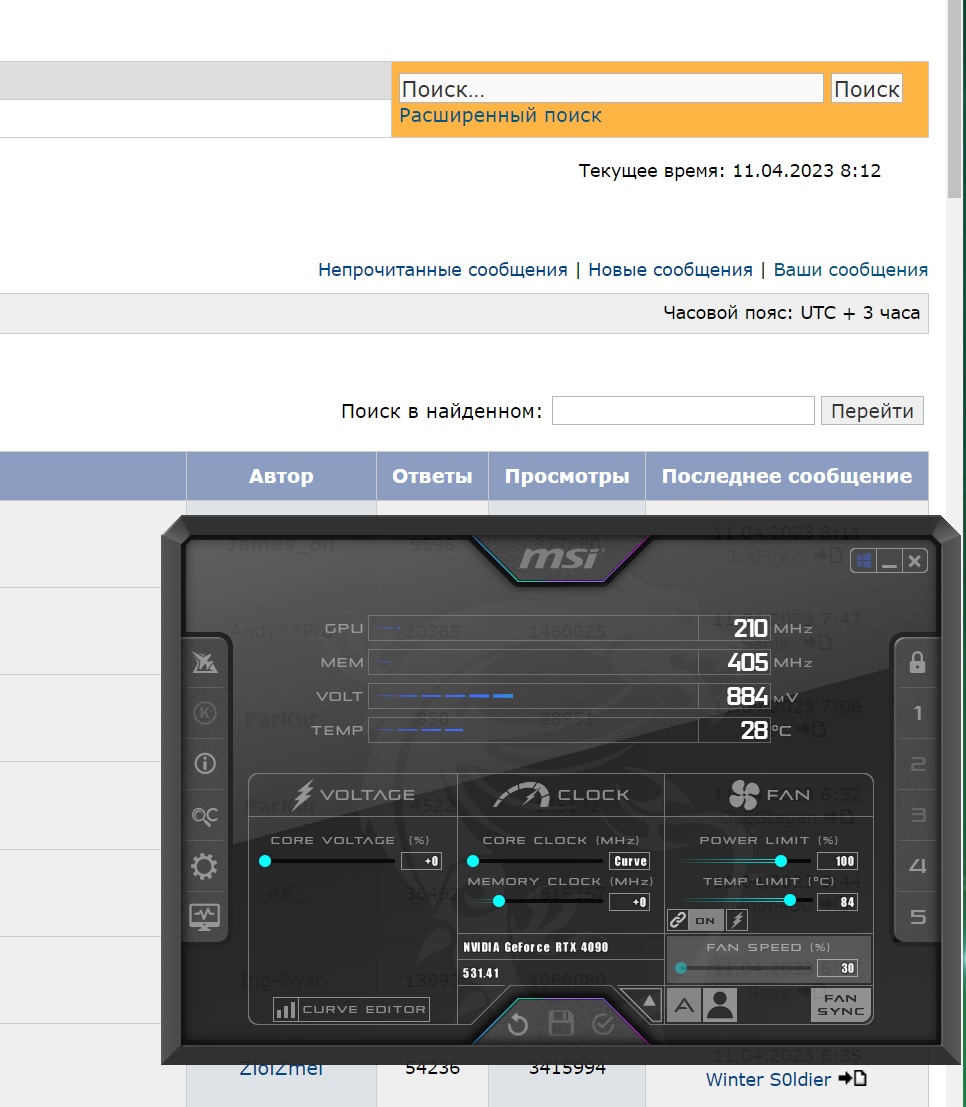Open 'Ваши сообщения' link
966x1107 pixels.
pos(850,270)
